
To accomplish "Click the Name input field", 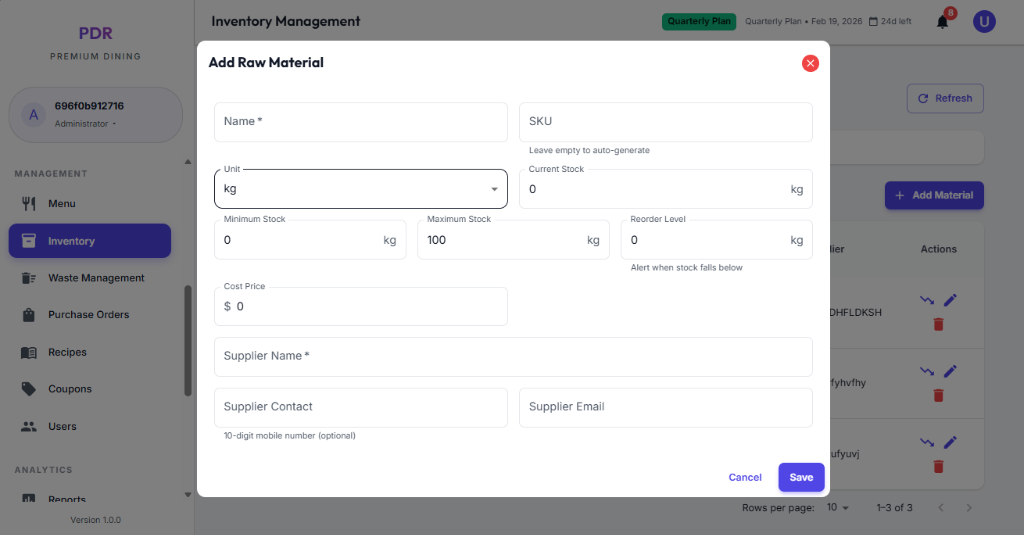I will pyautogui.click(x=360, y=122).
